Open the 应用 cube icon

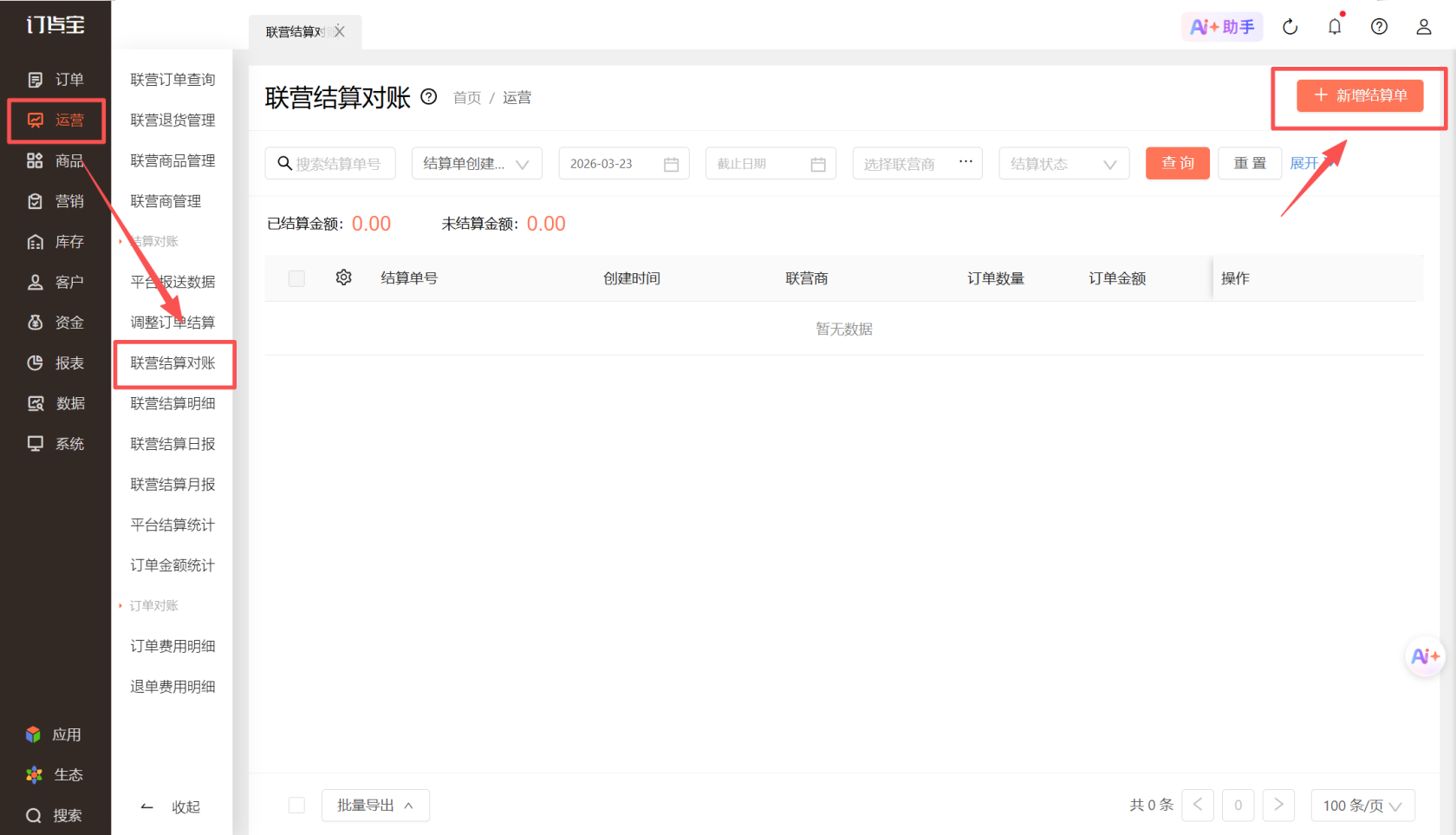click(34, 734)
